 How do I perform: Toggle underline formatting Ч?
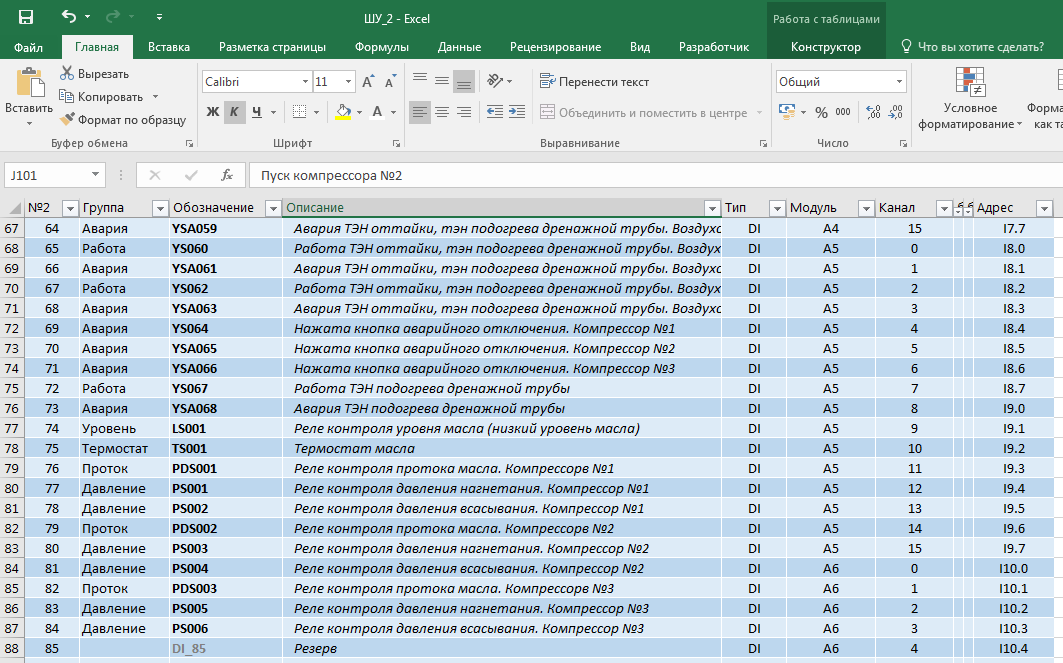[256, 112]
